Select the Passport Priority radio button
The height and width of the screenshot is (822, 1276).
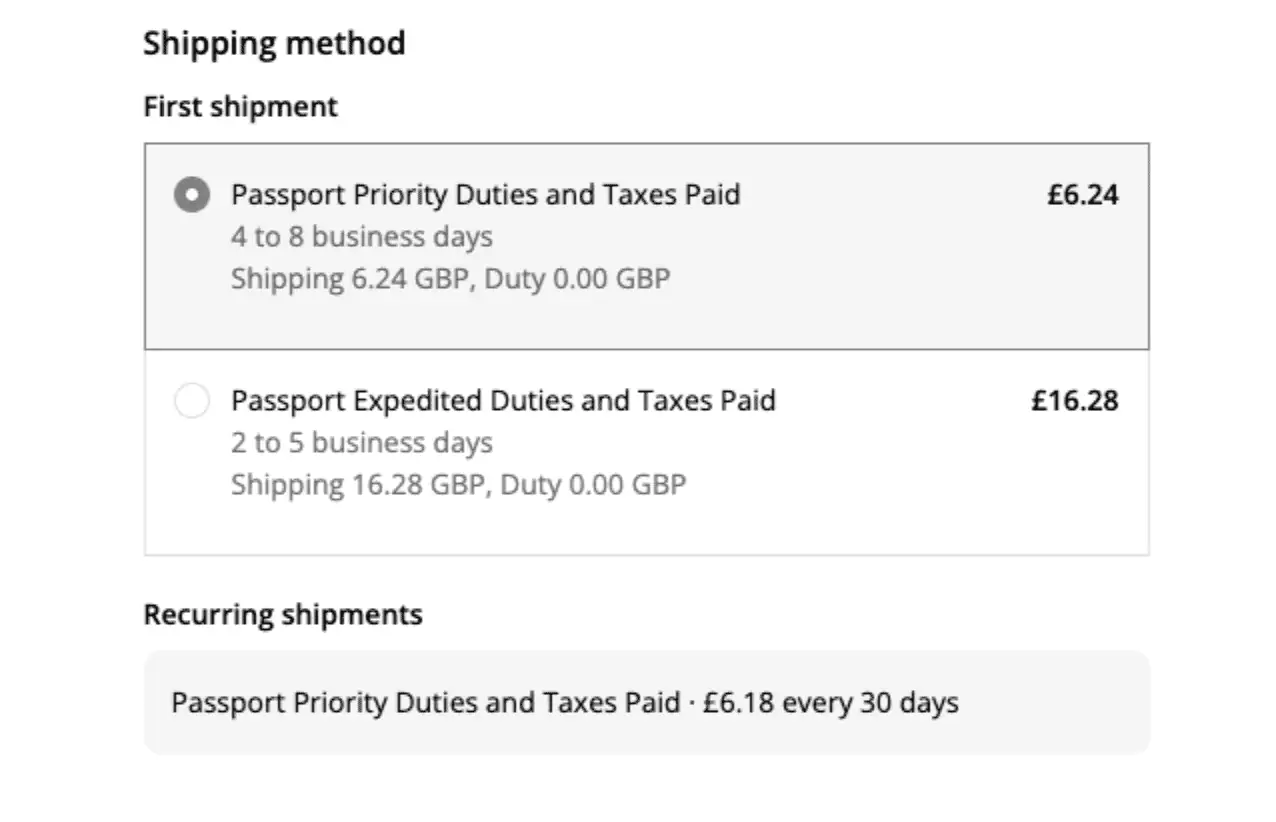click(192, 195)
